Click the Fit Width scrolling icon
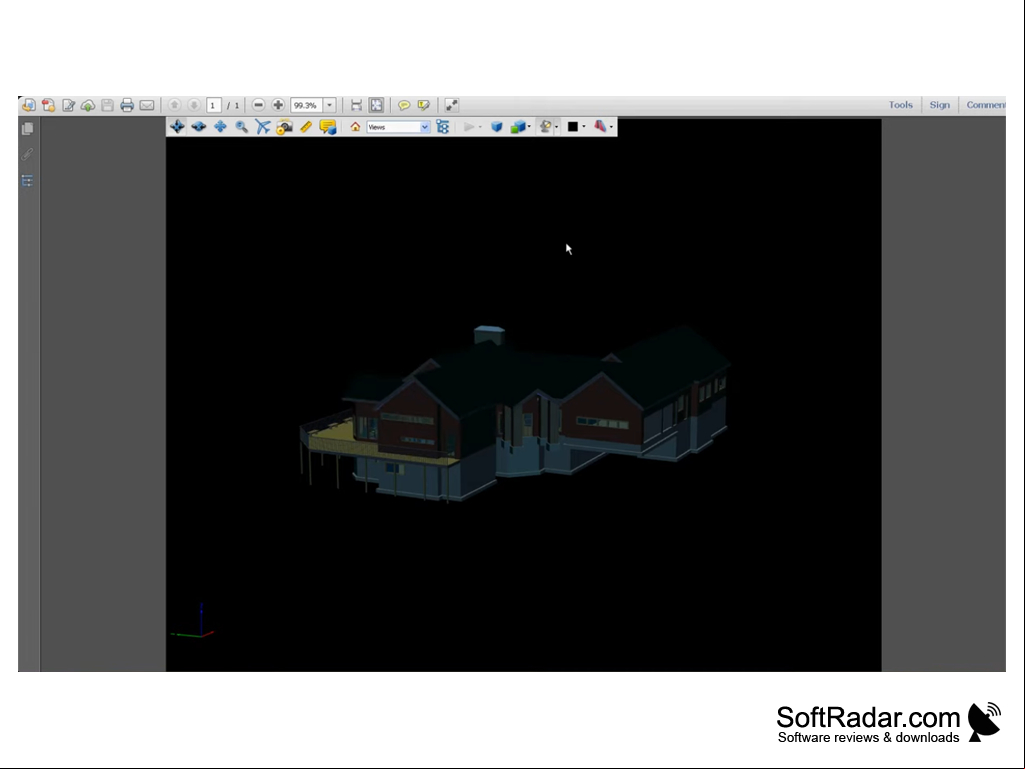The width and height of the screenshot is (1025, 769). (x=356, y=105)
